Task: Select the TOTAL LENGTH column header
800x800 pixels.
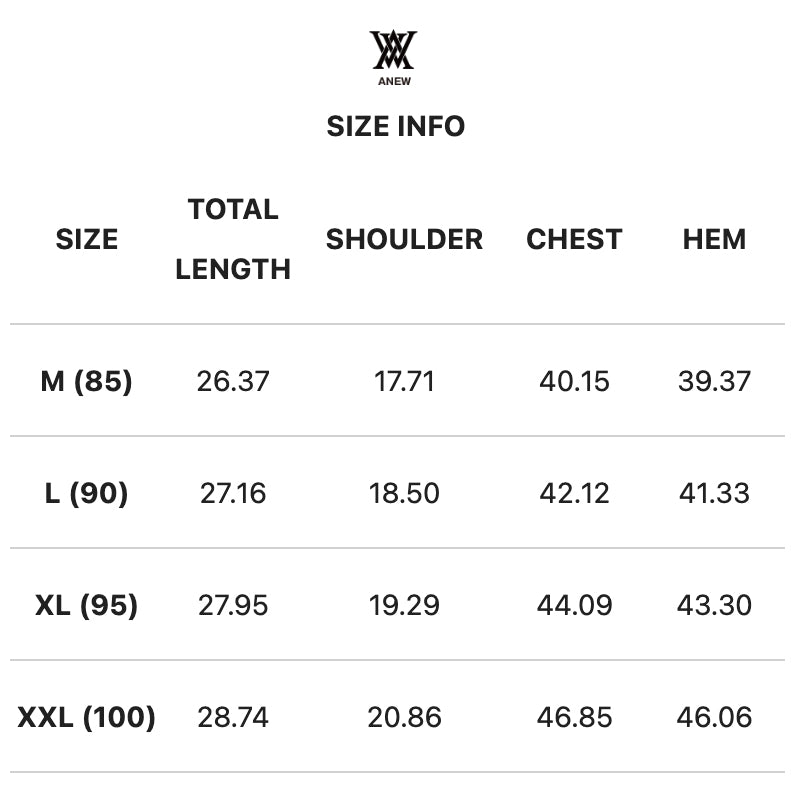Action: tap(233, 239)
